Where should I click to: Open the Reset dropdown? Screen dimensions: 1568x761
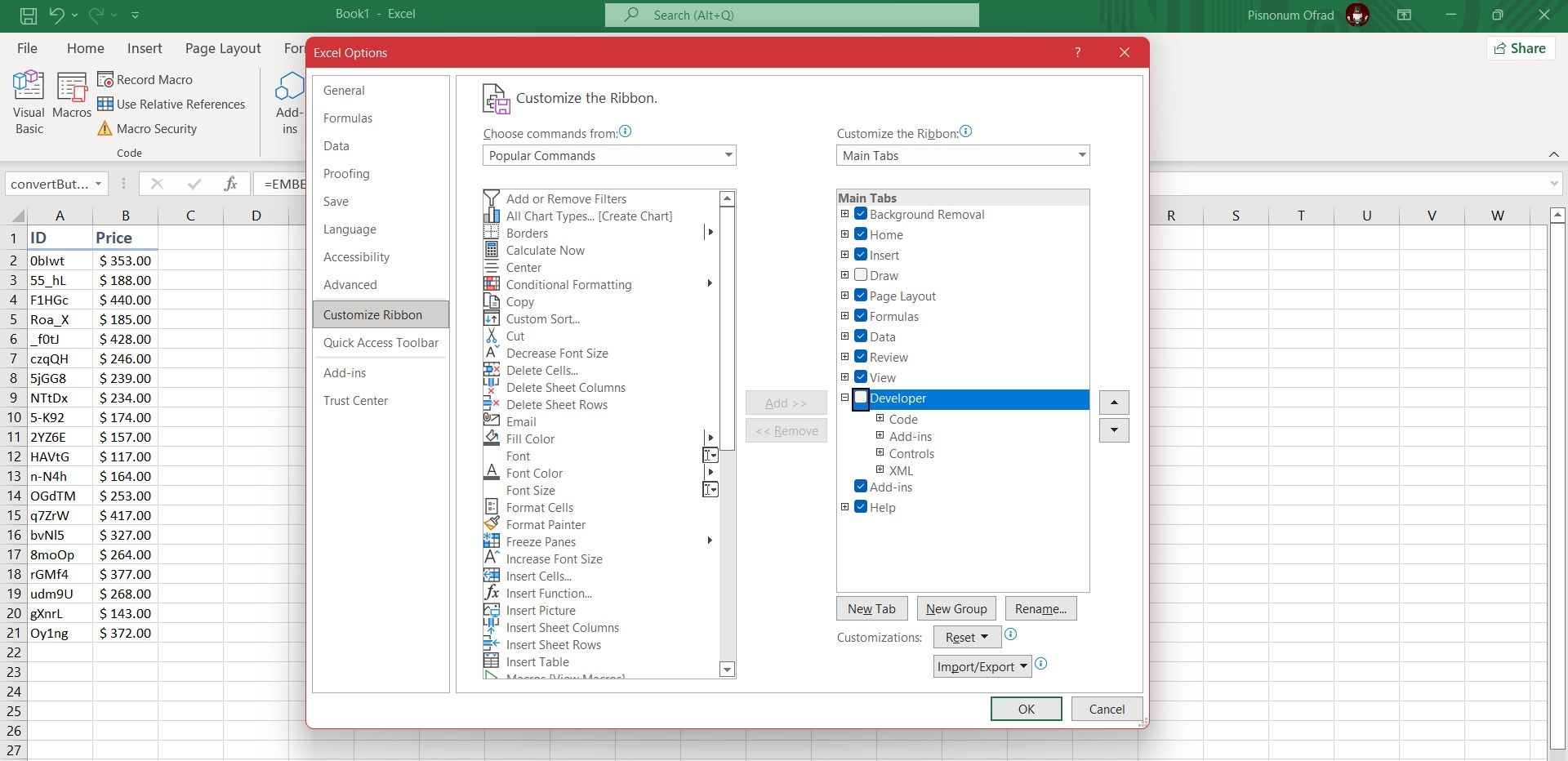[965, 637]
